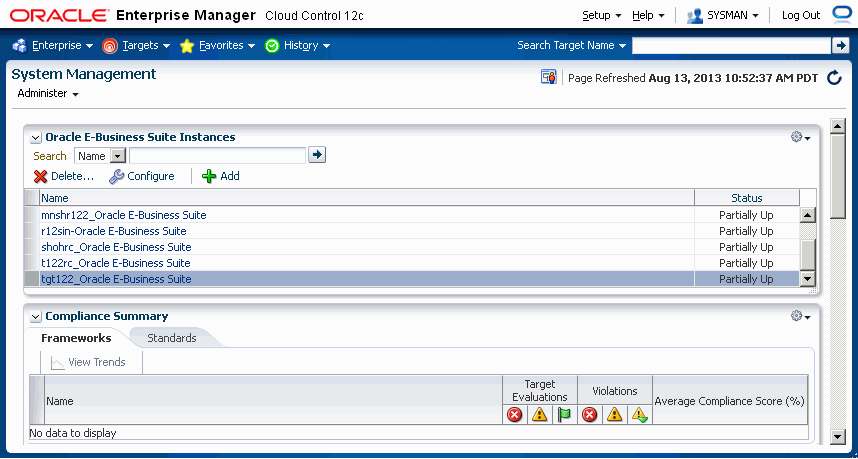
Task: Open t122rc_Oracle E-Business Suite link
Action: coord(116,263)
